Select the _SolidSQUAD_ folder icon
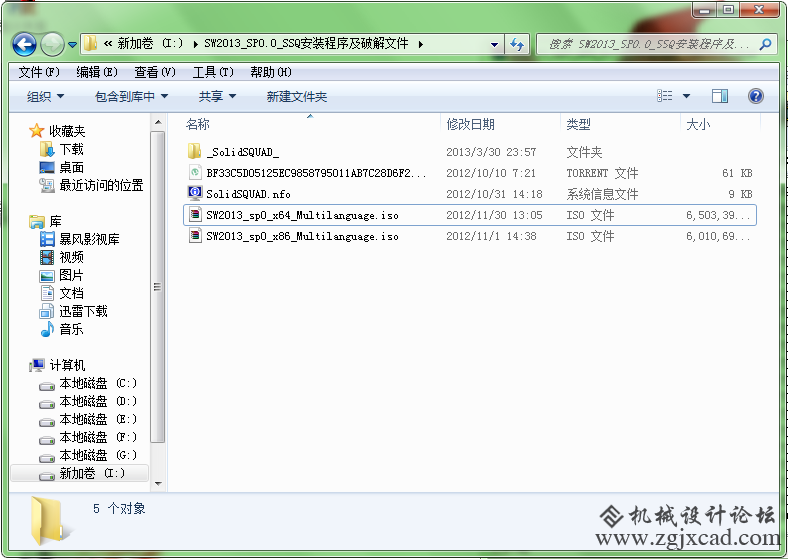This screenshot has height=559, width=788. (194, 151)
